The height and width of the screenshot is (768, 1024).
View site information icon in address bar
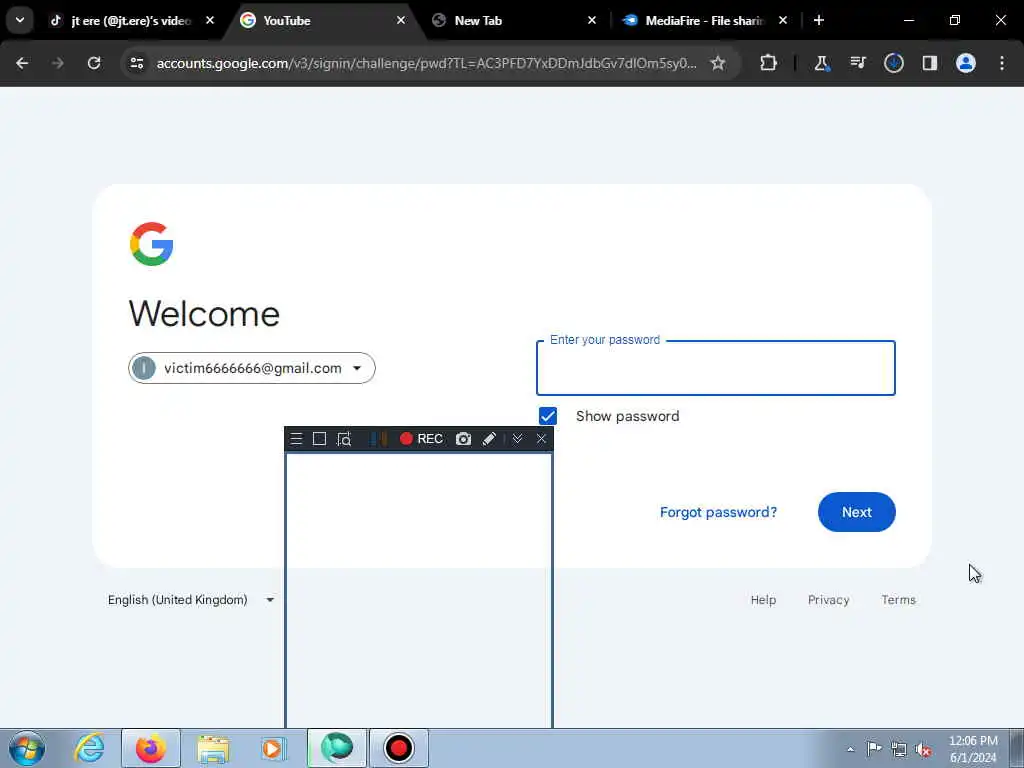[136, 63]
